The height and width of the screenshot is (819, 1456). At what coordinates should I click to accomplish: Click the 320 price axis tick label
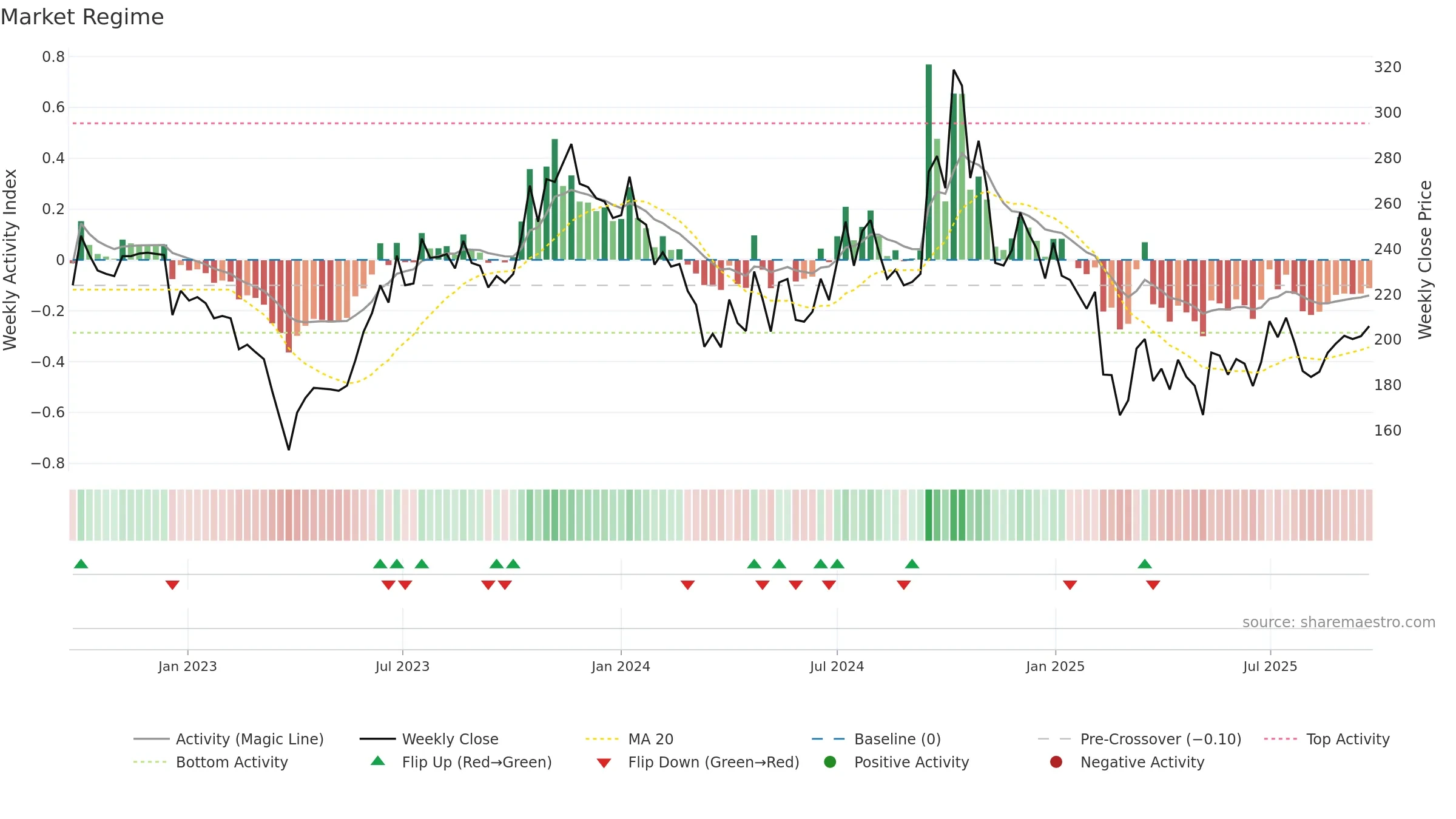(x=1388, y=67)
